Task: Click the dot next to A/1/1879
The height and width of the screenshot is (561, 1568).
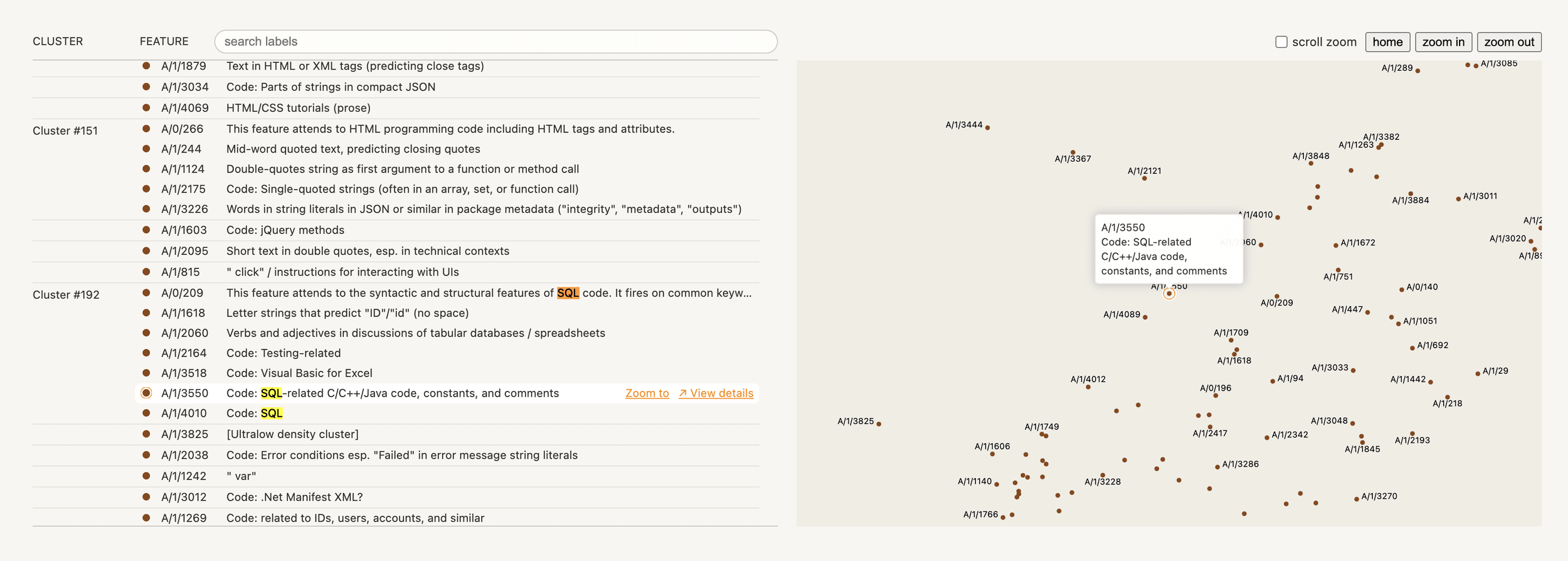Action: (x=146, y=66)
